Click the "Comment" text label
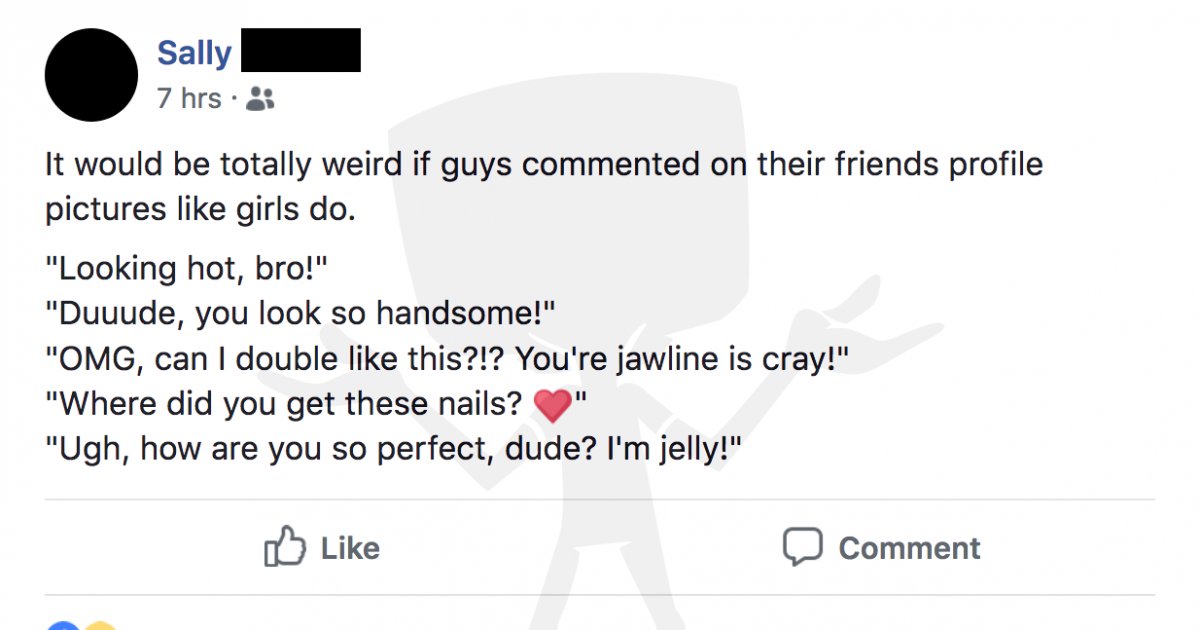Viewport: 1200px width, 630px height. coord(909,548)
